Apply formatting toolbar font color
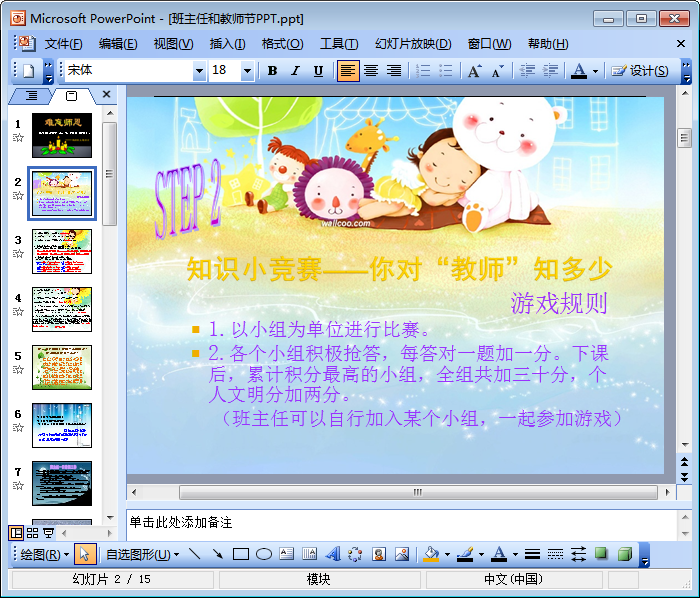 (x=579, y=71)
